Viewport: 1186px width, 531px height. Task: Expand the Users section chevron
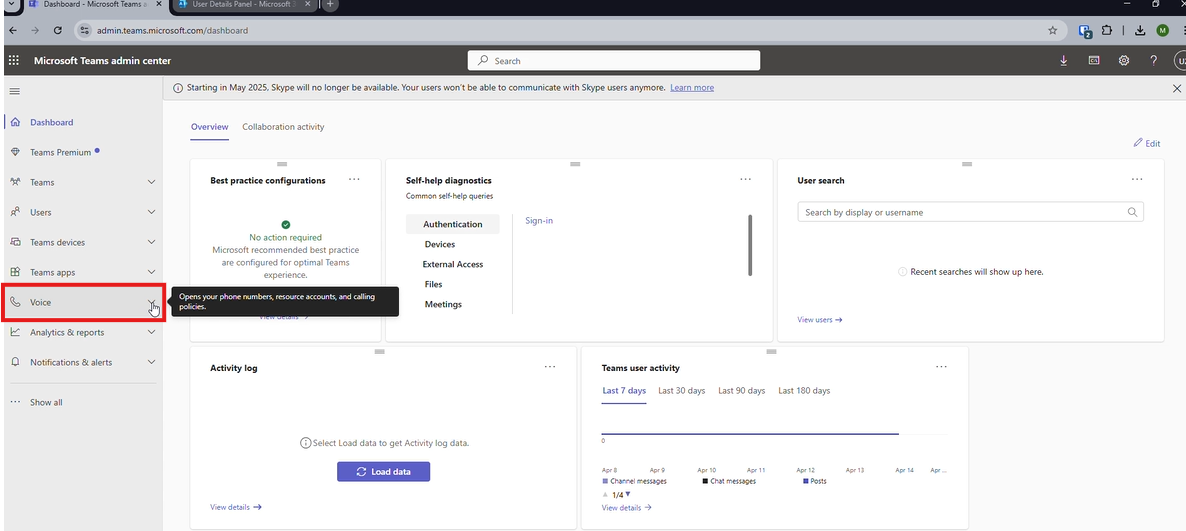pyautogui.click(x=151, y=213)
